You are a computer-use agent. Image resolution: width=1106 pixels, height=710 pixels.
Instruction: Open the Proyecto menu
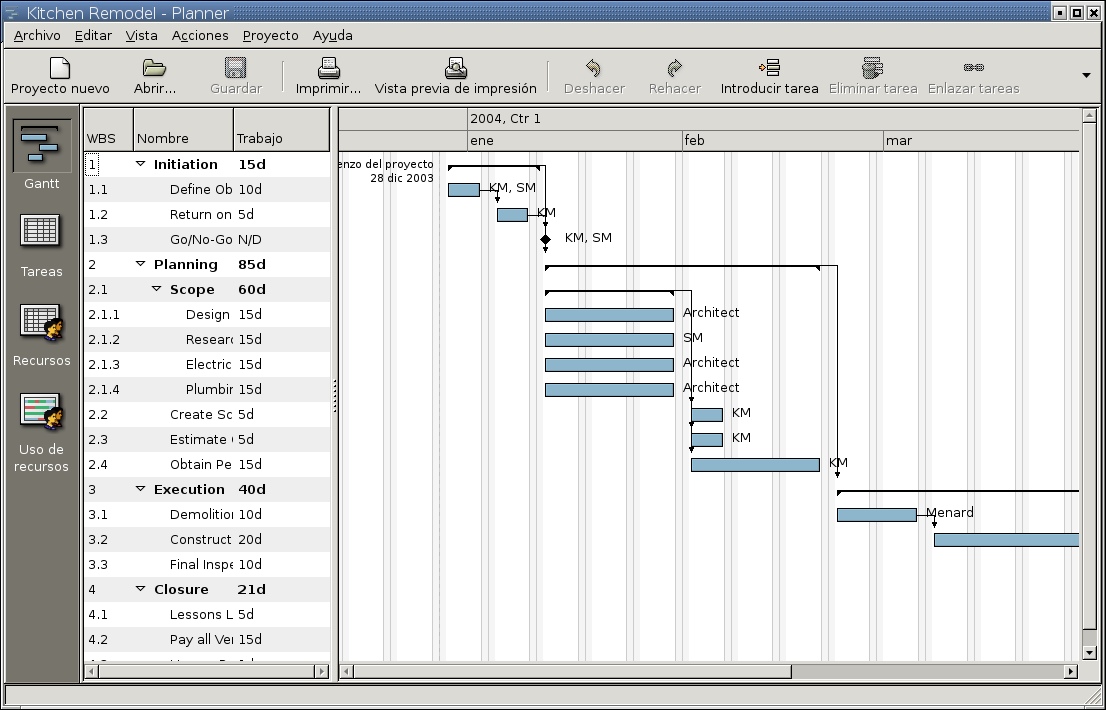[x=271, y=35]
